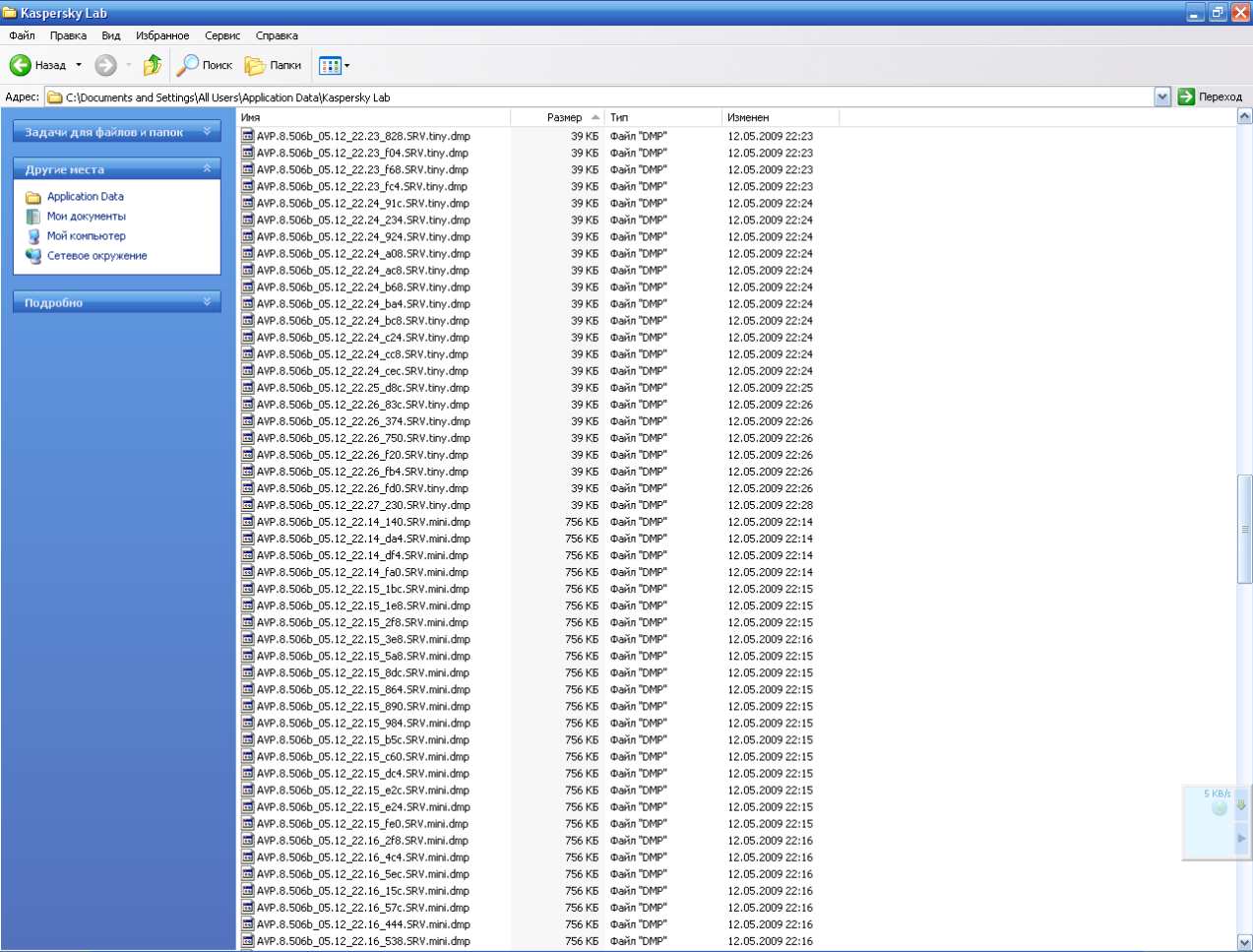Click the Сетевое окружение network icon
Screen dimensions: 1253x952
pos(33,256)
